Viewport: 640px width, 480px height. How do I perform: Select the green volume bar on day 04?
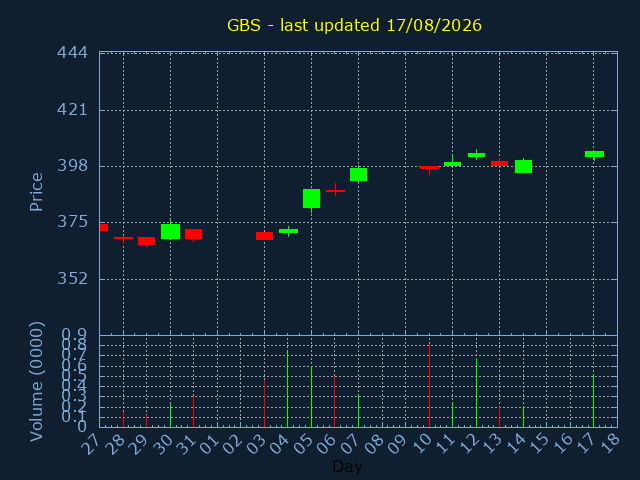(288, 389)
